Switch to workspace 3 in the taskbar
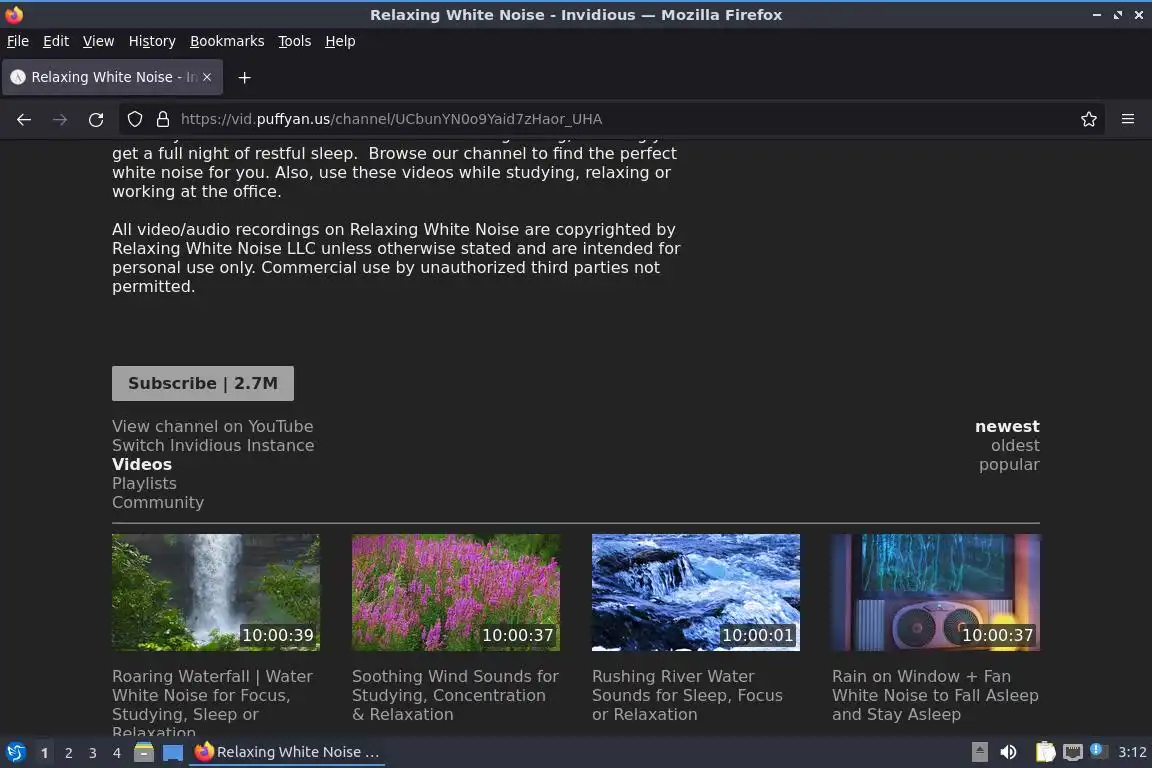Screen dimensions: 1152x768 pyautogui.click(x=93, y=753)
